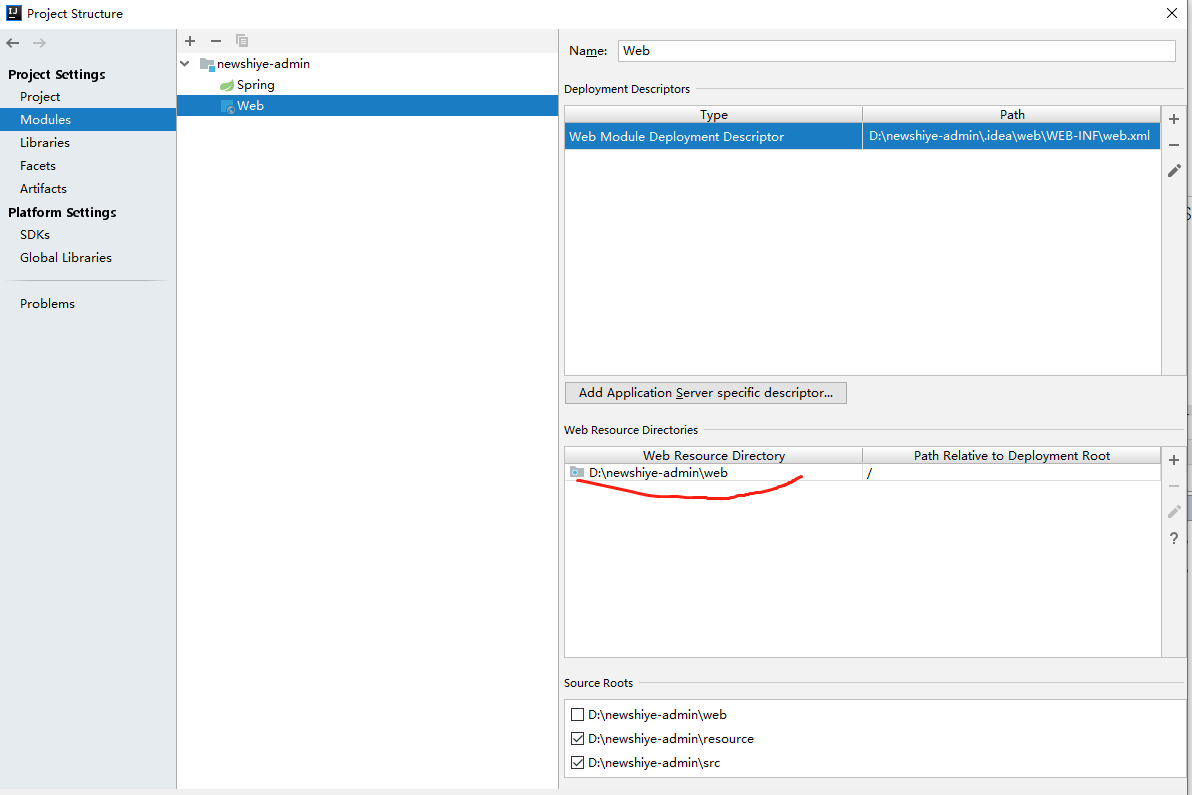This screenshot has height=795, width=1192.
Task: Open the Libraries settings
Action: tap(45, 143)
